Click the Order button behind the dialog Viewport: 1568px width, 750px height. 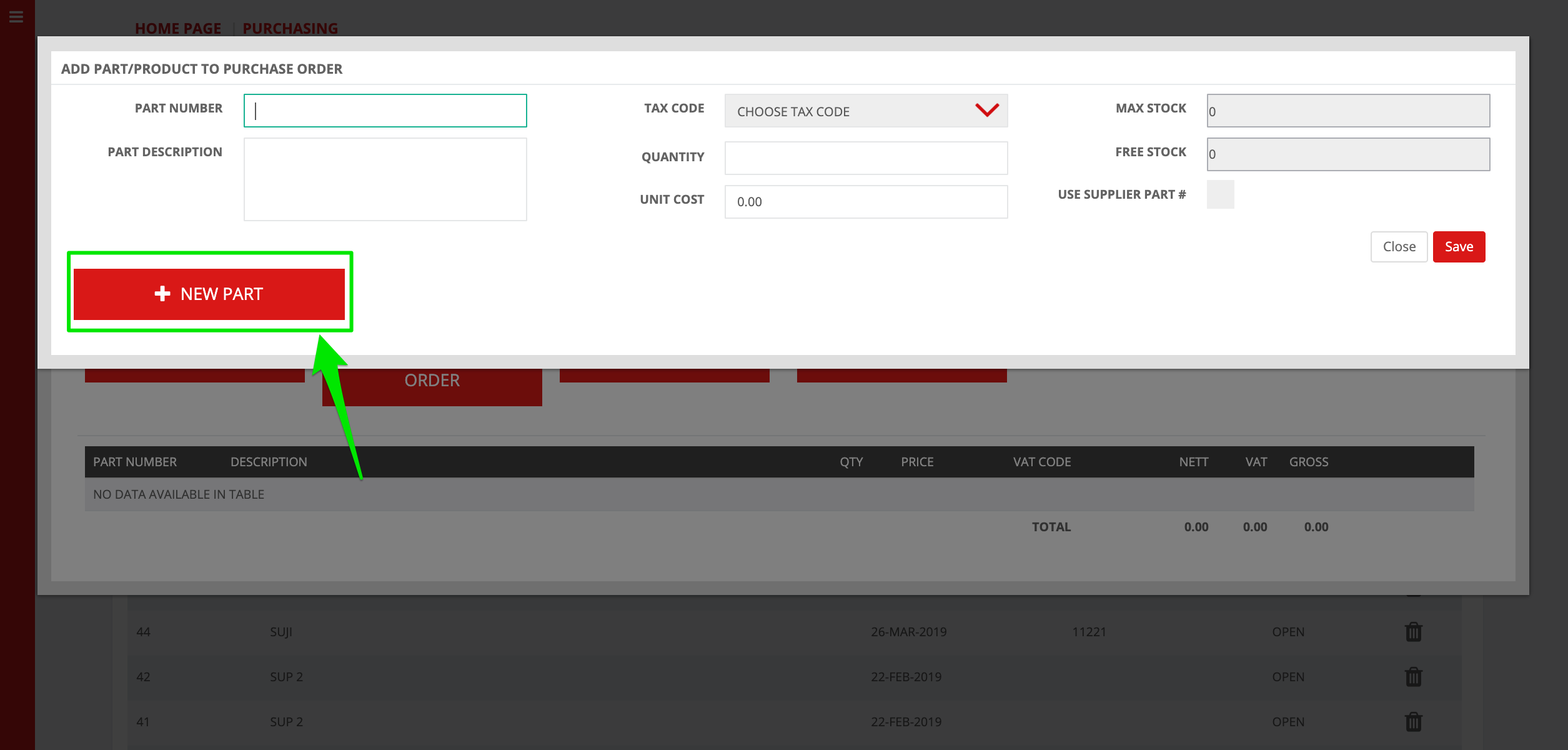(x=432, y=387)
